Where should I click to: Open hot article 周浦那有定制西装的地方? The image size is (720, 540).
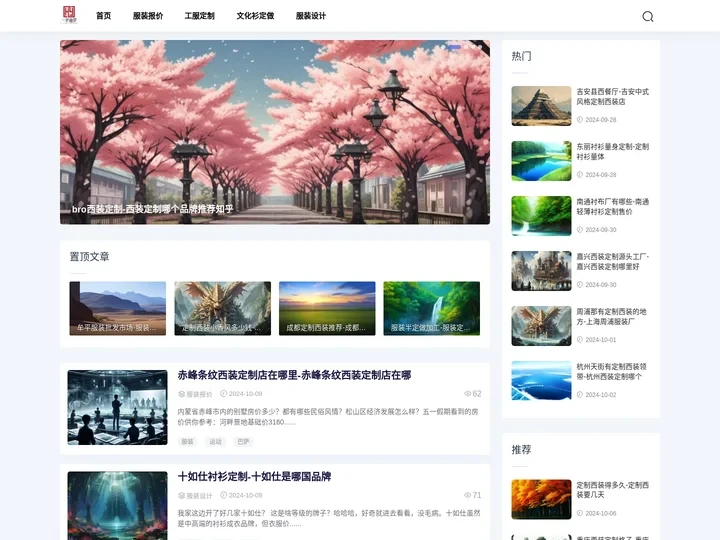[612, 316]
